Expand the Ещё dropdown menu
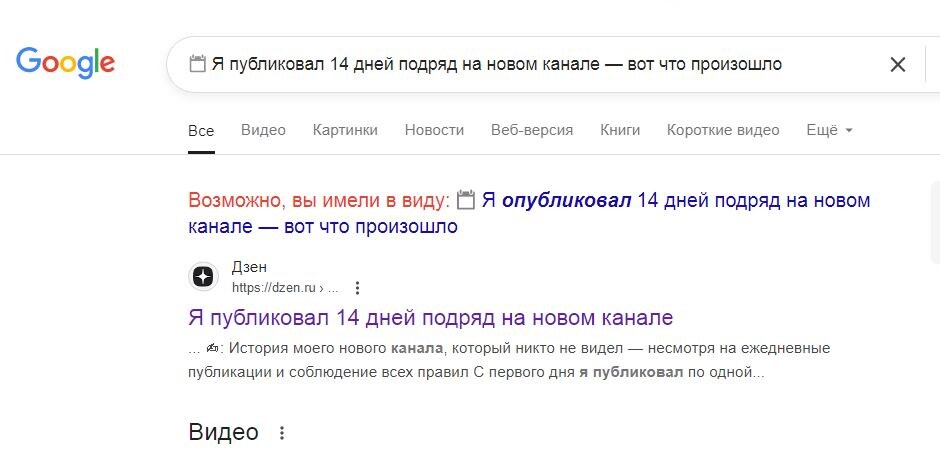The height and width of the screenshot is (463, 940). (x=829, y=130)
